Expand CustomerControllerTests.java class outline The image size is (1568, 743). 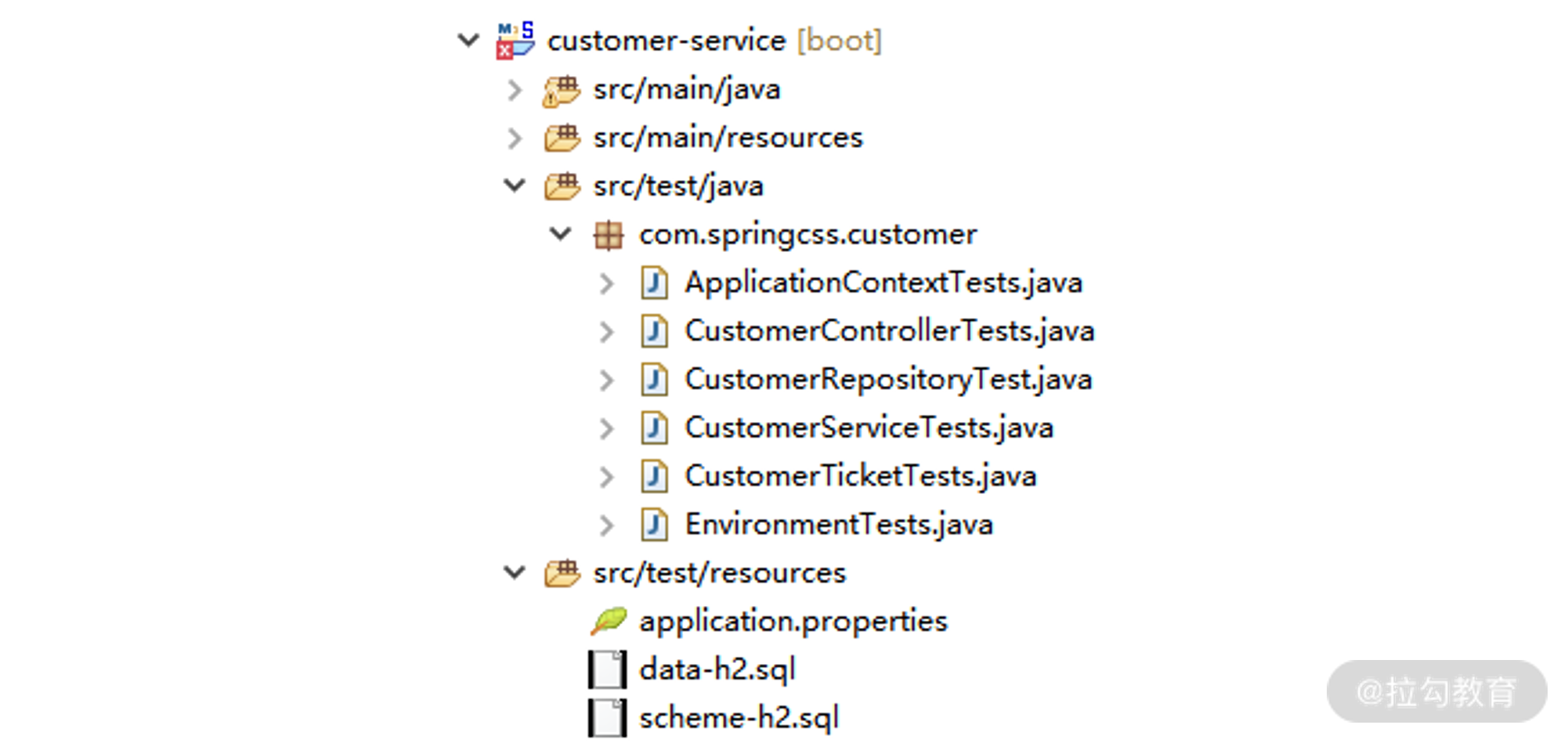(606, 332)
